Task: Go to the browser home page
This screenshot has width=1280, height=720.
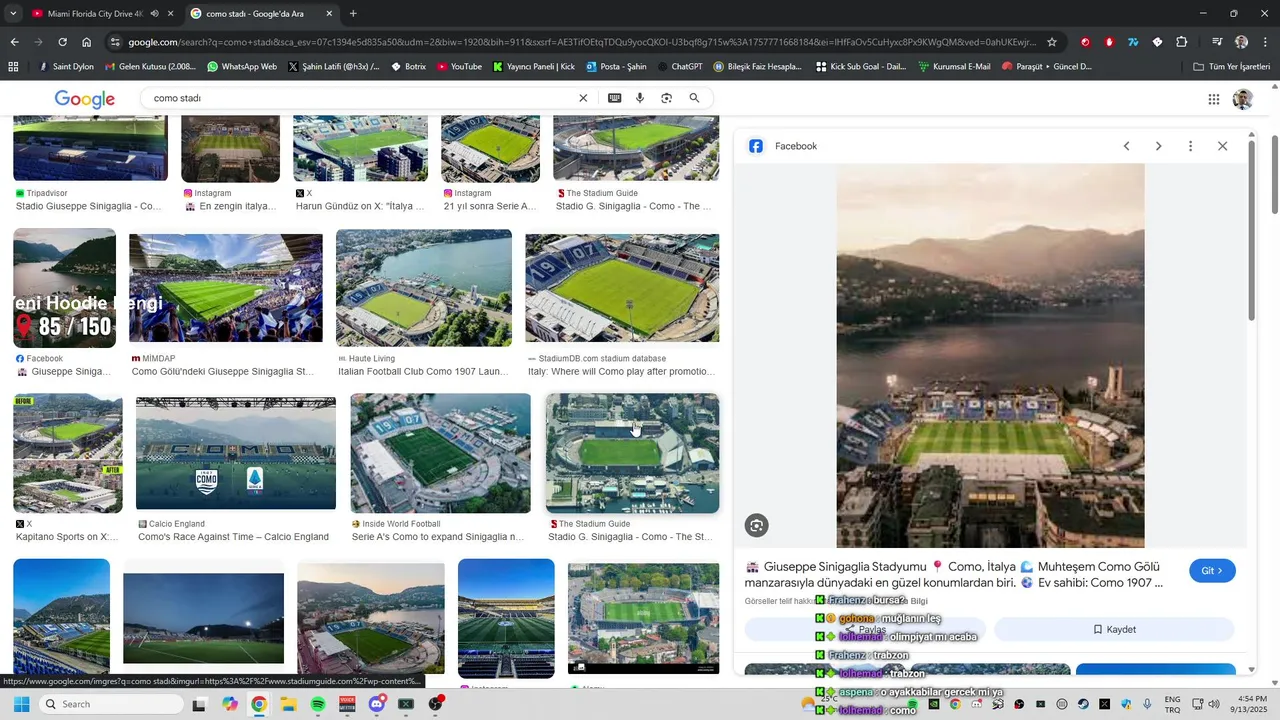Action: [87, 42]
